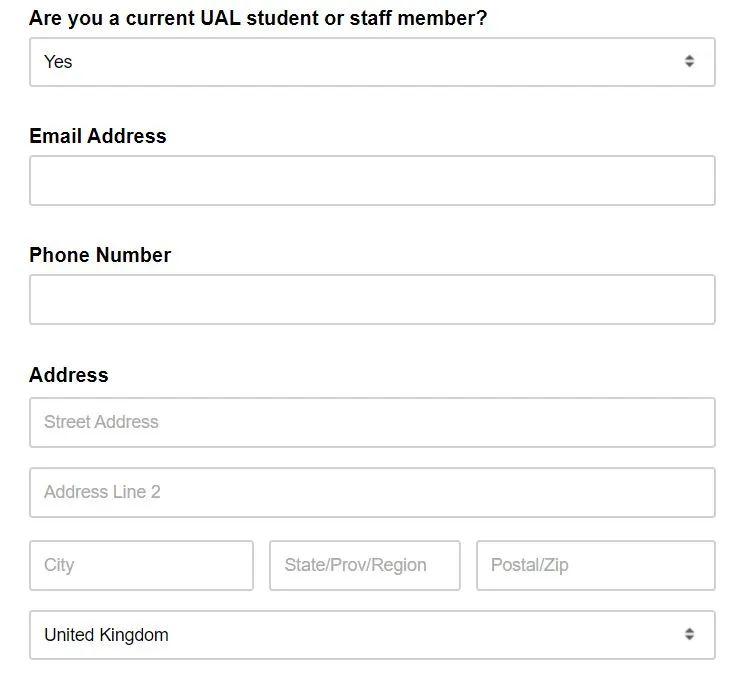This screenshot has width=748, height=696.
Task: Click the bold Address heading label
Action: 69,375
